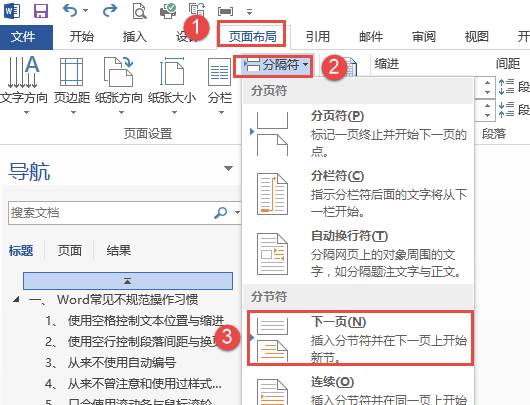Insert 自动换行符(T) text wrapping break
Screen dimensions: 530x405
tap(358, 254)
